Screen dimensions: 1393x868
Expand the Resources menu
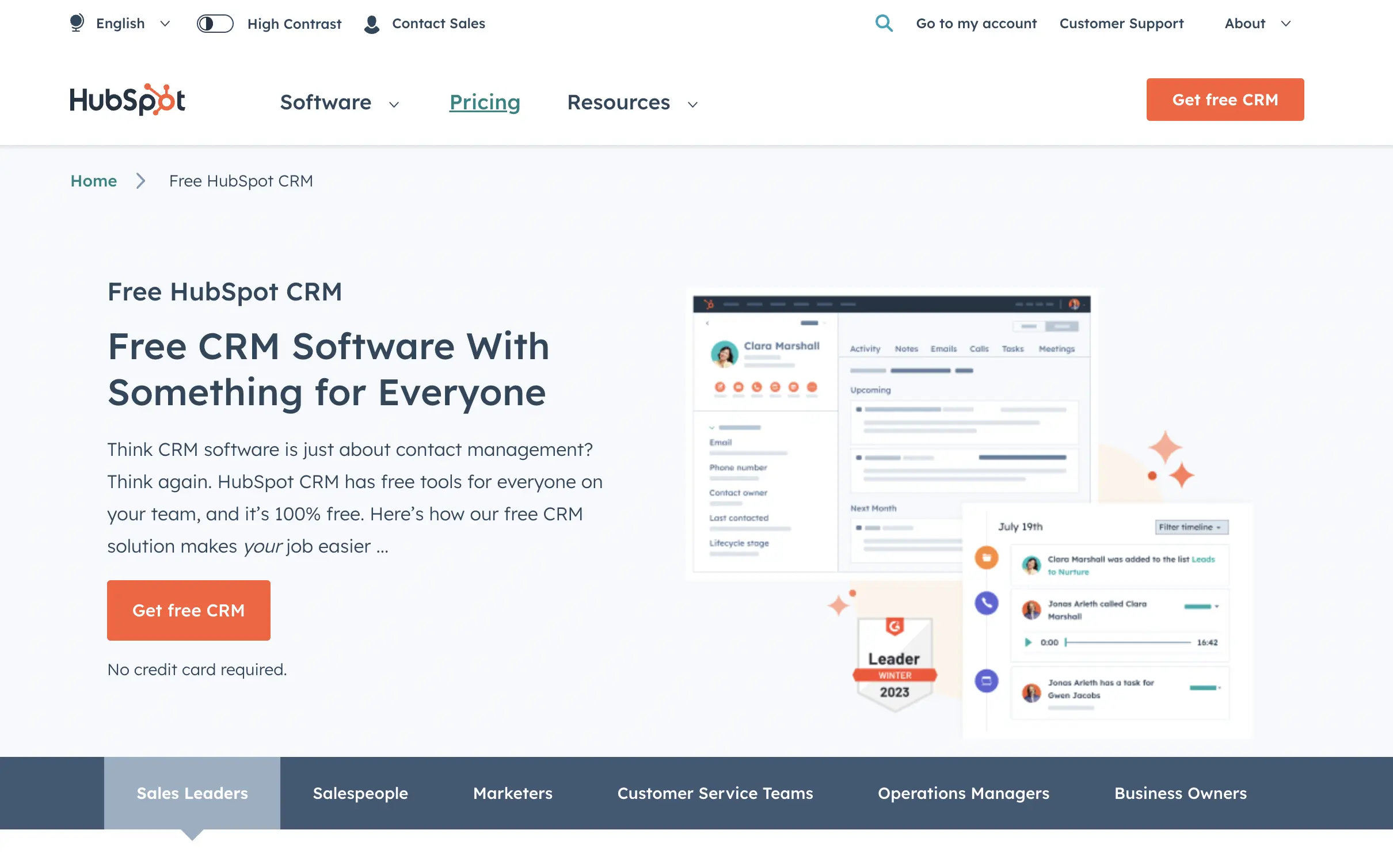[x=633, y=102]
